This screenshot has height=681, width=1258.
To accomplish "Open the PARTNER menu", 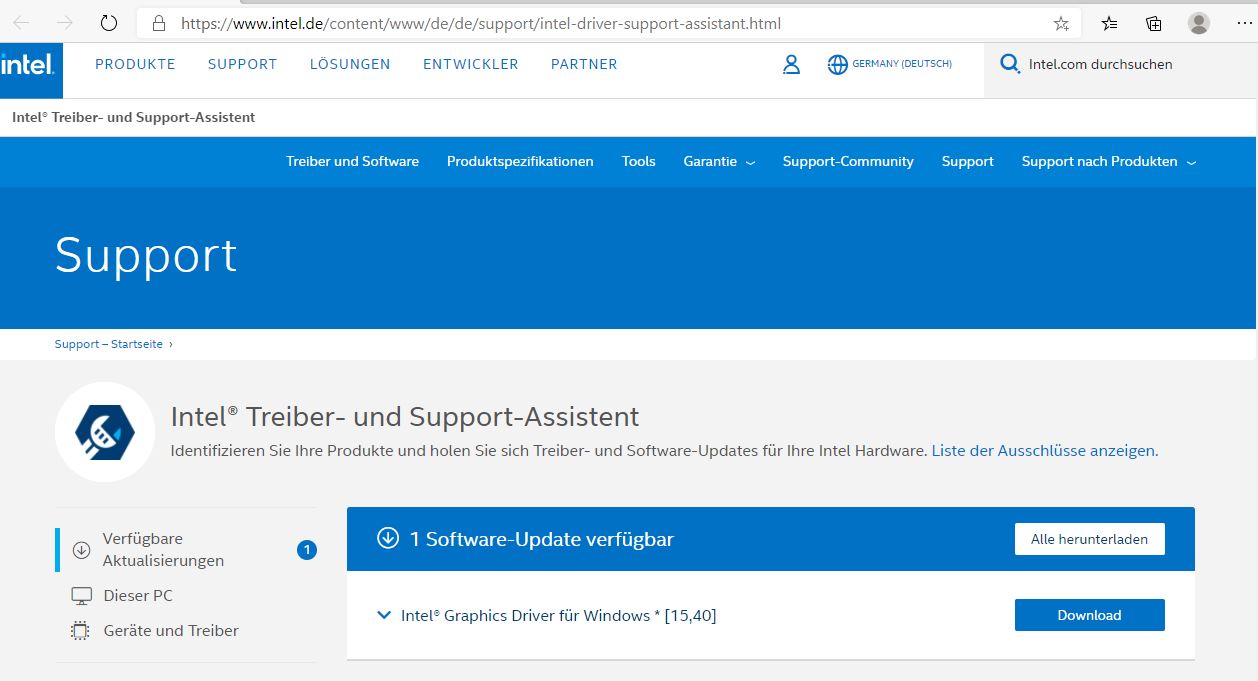I will (584, 64).
